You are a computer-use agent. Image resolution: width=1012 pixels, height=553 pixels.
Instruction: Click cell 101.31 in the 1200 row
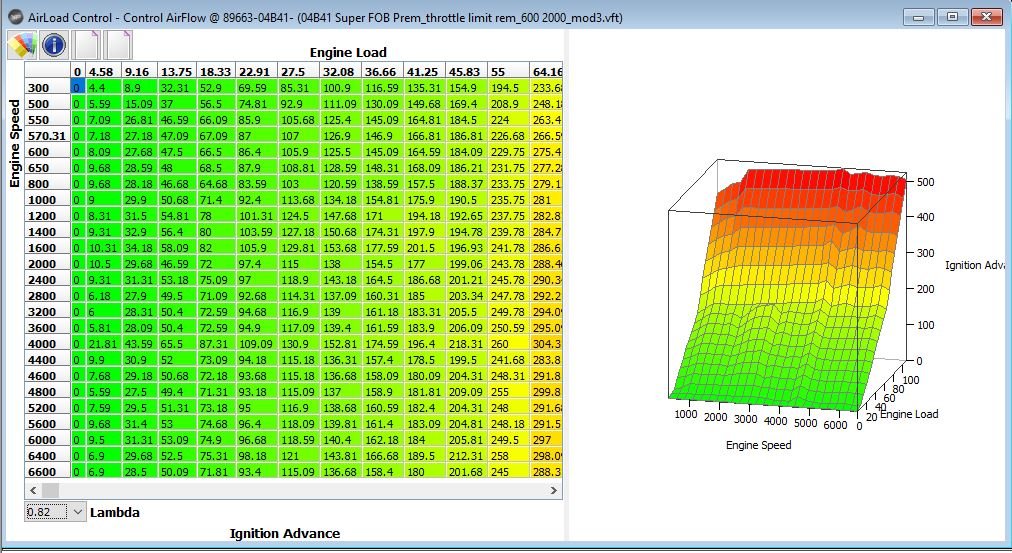click(x=256, y=216)
